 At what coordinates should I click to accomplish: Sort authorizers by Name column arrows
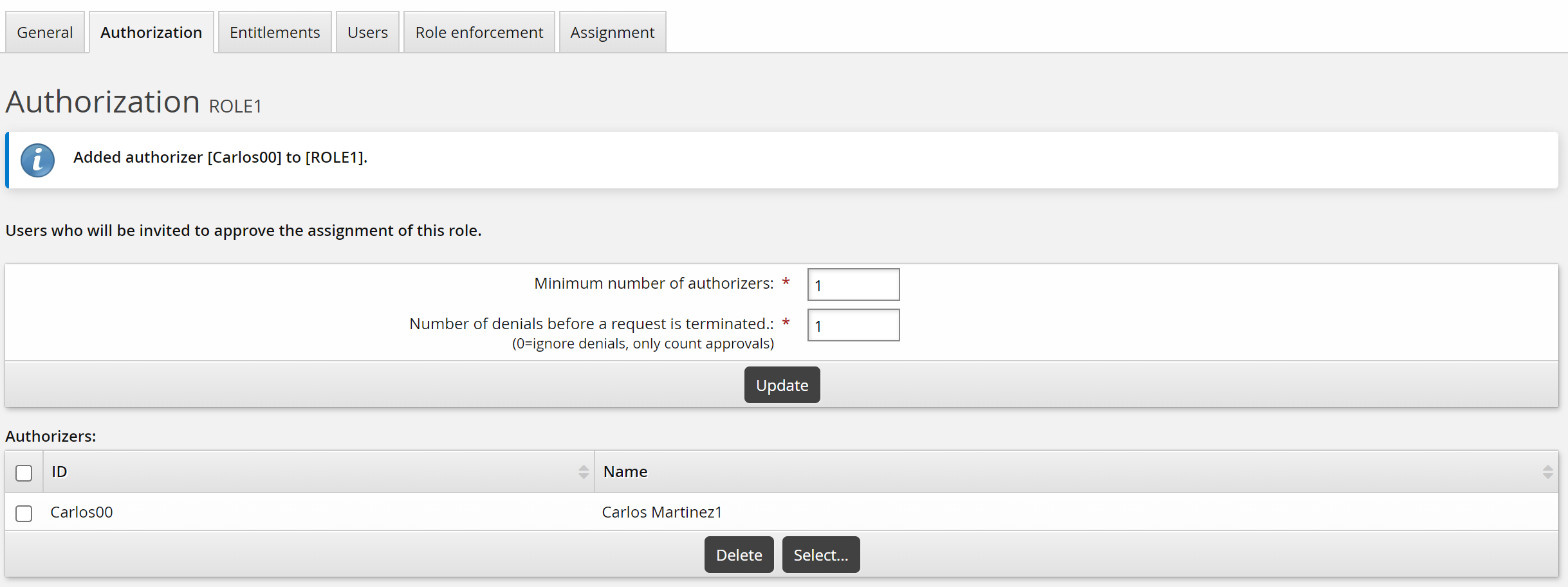point(1547,472)
